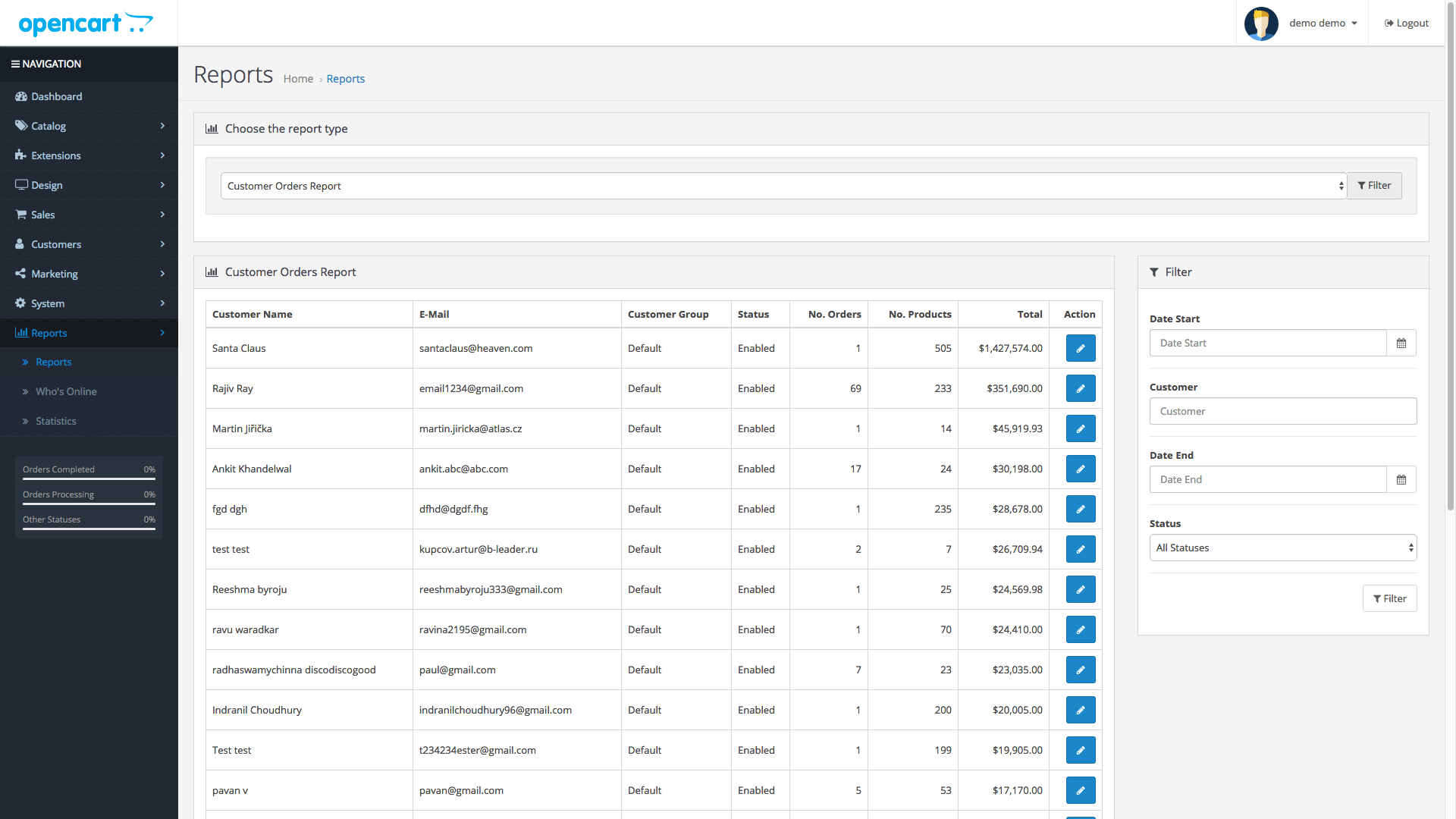1456x819 pixels.
Task: Click the Customer filter input
Action: [1283, 411]
